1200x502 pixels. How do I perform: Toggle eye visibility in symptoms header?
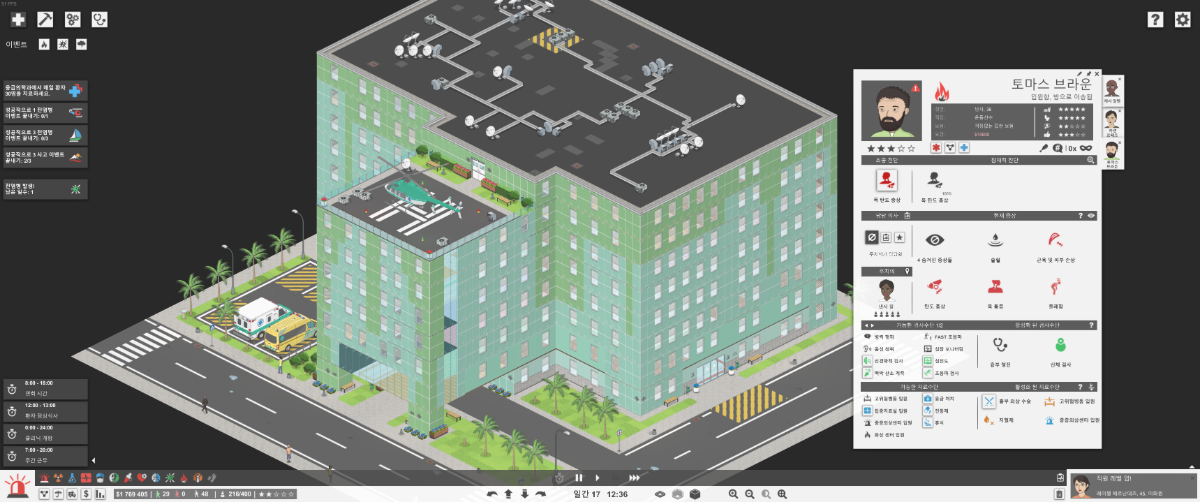pyautogui.click(x=1091, y=215)
